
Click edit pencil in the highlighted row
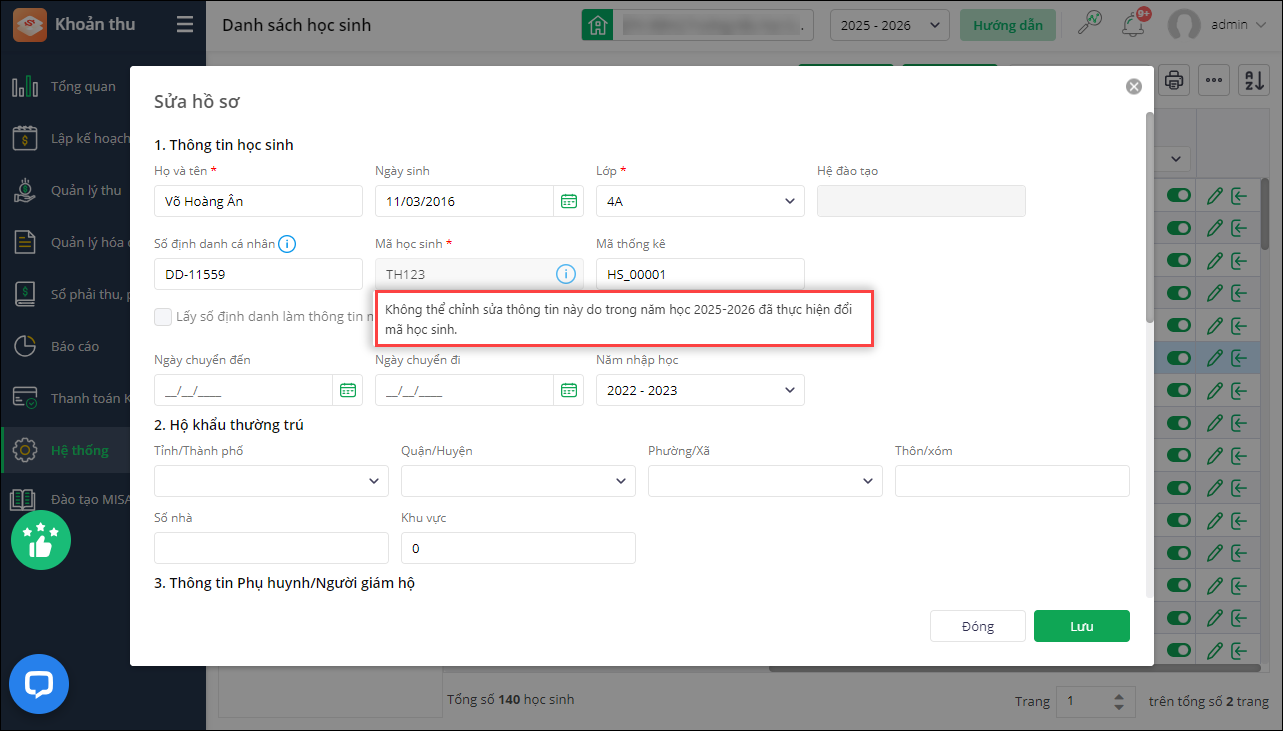pos(1215,357)
